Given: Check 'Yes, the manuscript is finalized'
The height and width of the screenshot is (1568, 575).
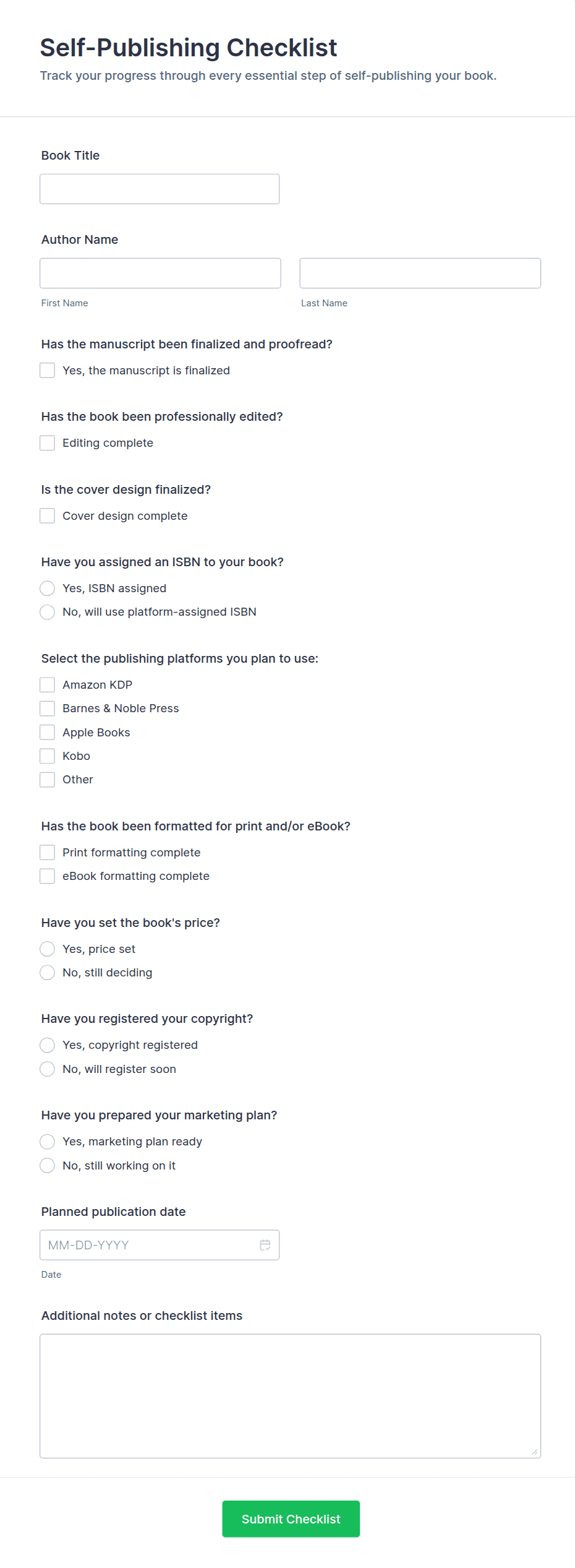Looking at the screenshot, I should (48, 370).
